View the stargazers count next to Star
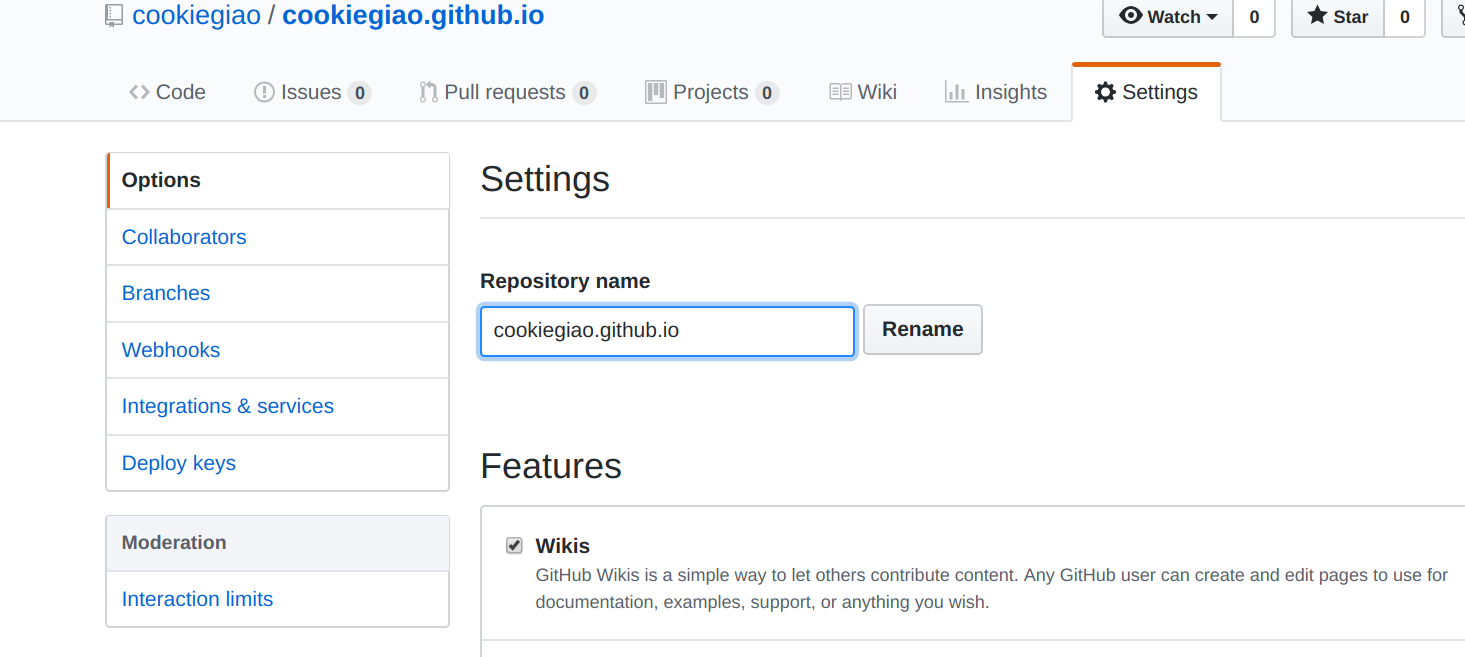The width and height of the screenshot is (1465, 657). [x=1404, y=17]
